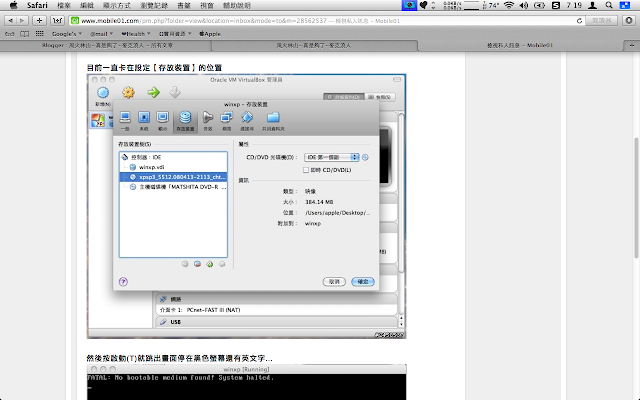Show Top Sites grid icon
The image size is (640, 400).
coord(40,34)
